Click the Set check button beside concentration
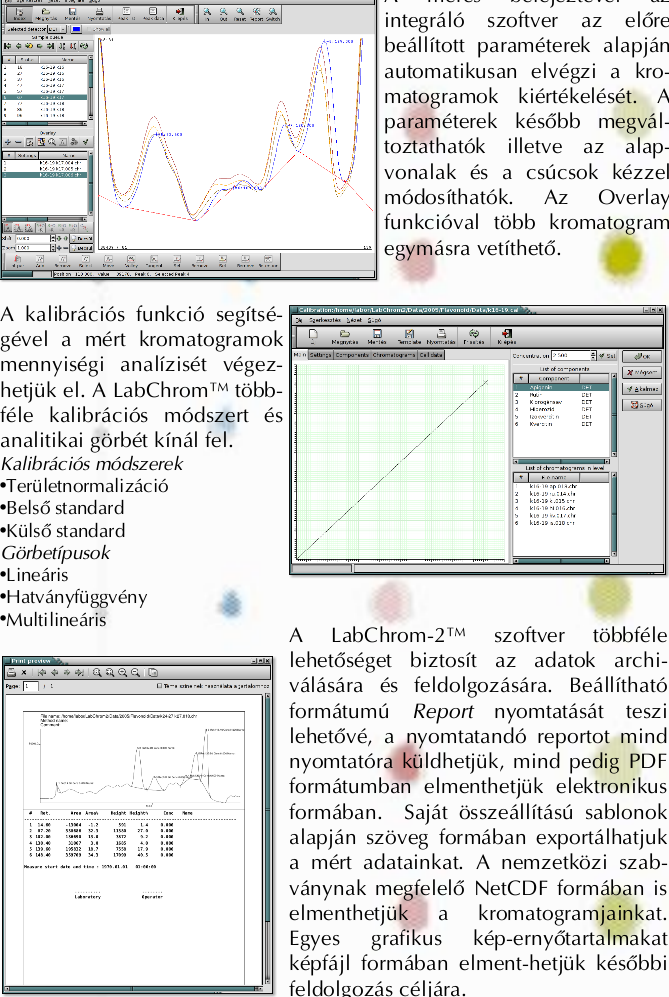 [x=605, y=355]
